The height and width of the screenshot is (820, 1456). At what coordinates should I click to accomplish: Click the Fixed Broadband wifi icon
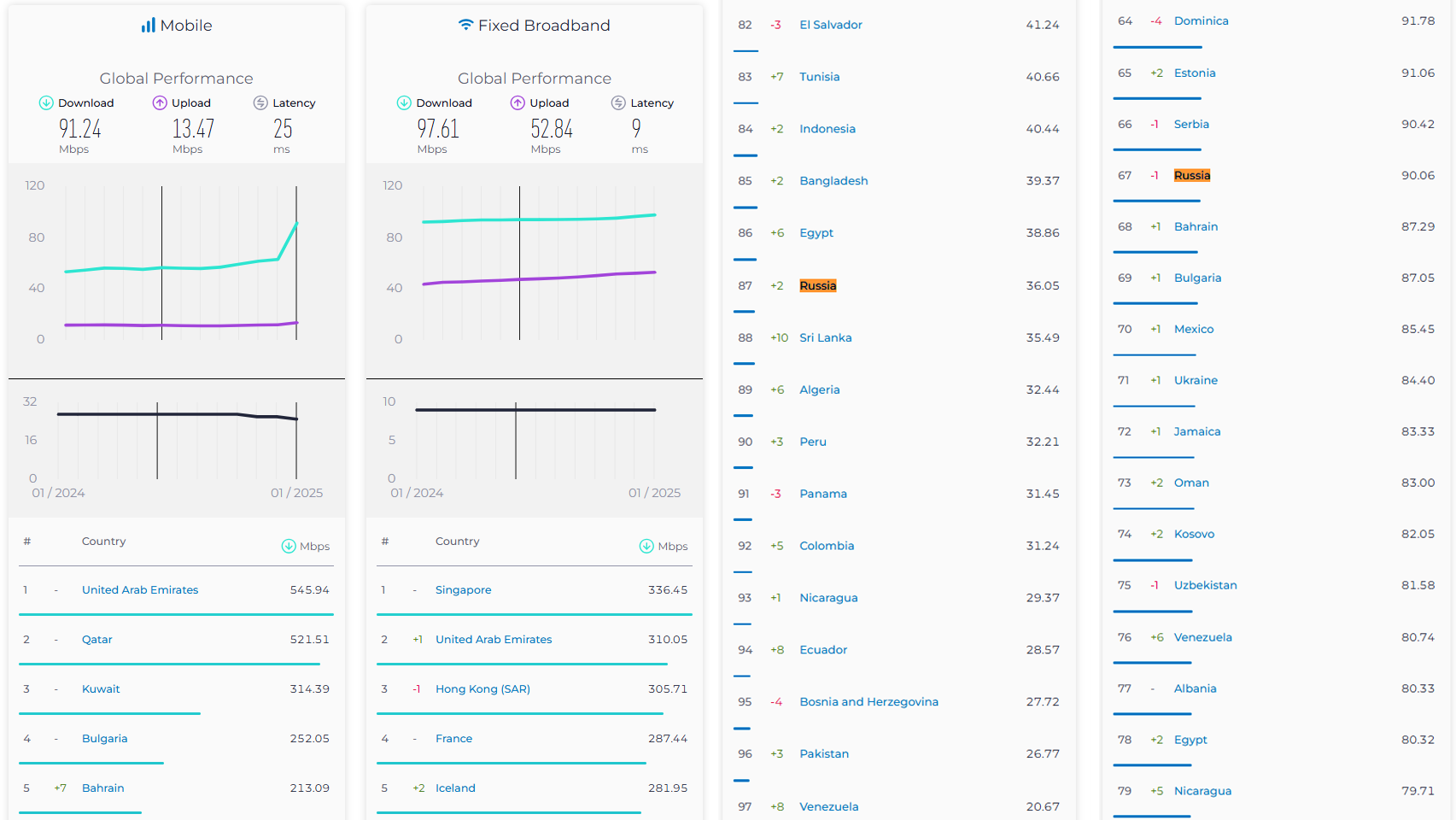[465, 25]
